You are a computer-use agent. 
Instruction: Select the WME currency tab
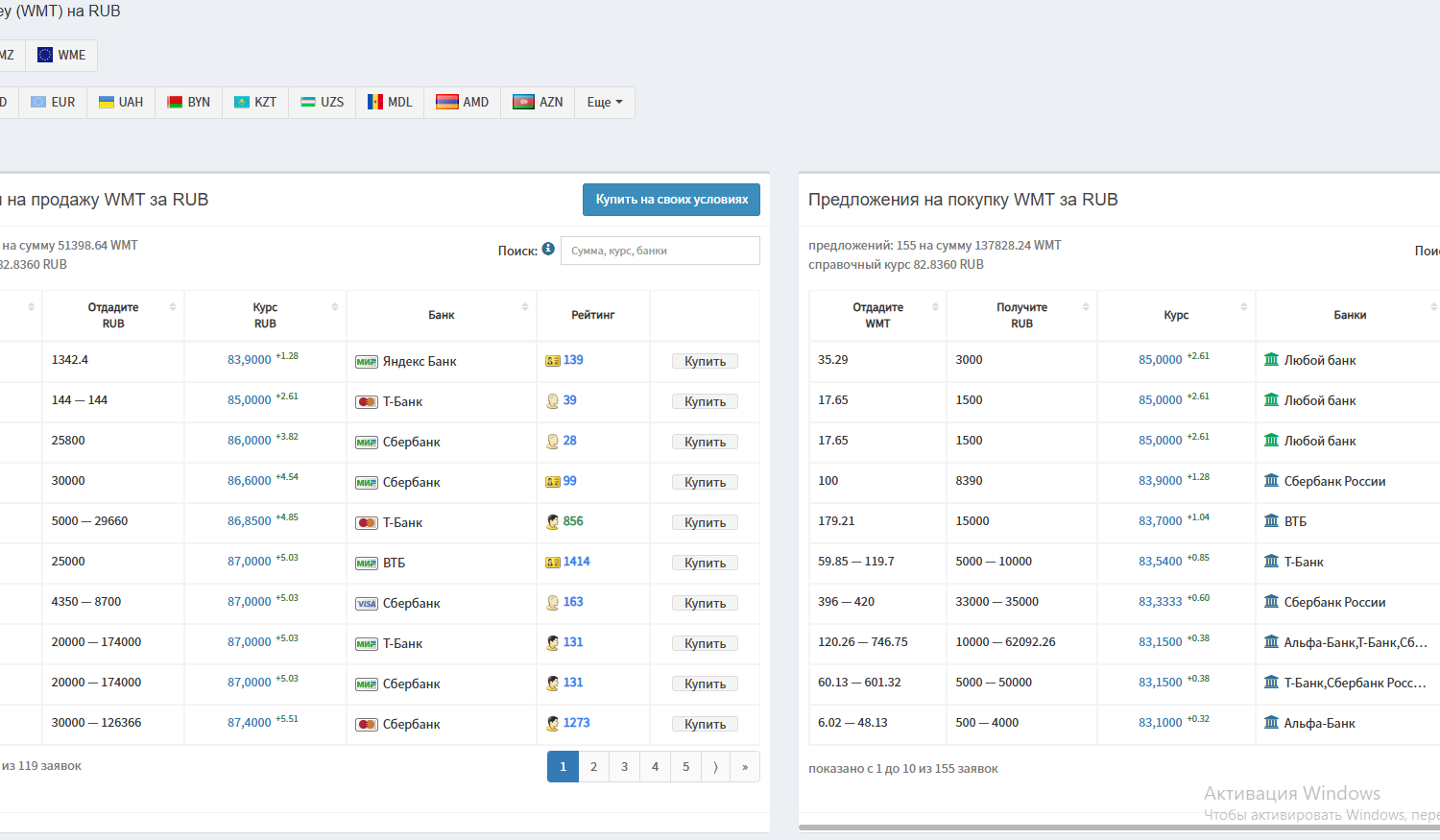[x=61, y=56]
